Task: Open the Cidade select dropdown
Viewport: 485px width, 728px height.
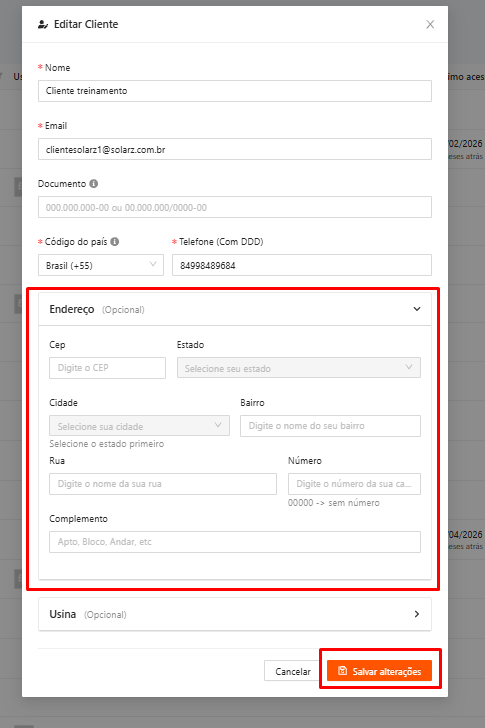Action: click(x=139, y=426)
